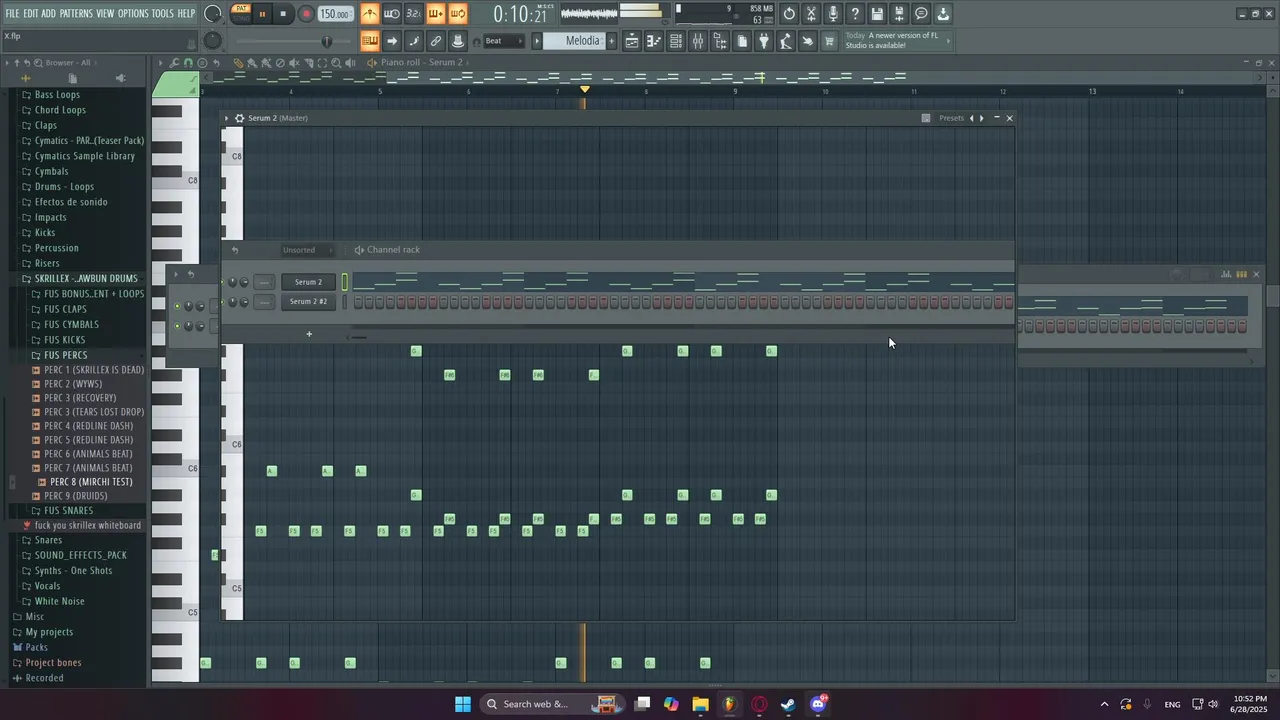This screenshot has height=720, width=1280.
Task: Click the question mark help icon
Action: (x=856, y=14)
